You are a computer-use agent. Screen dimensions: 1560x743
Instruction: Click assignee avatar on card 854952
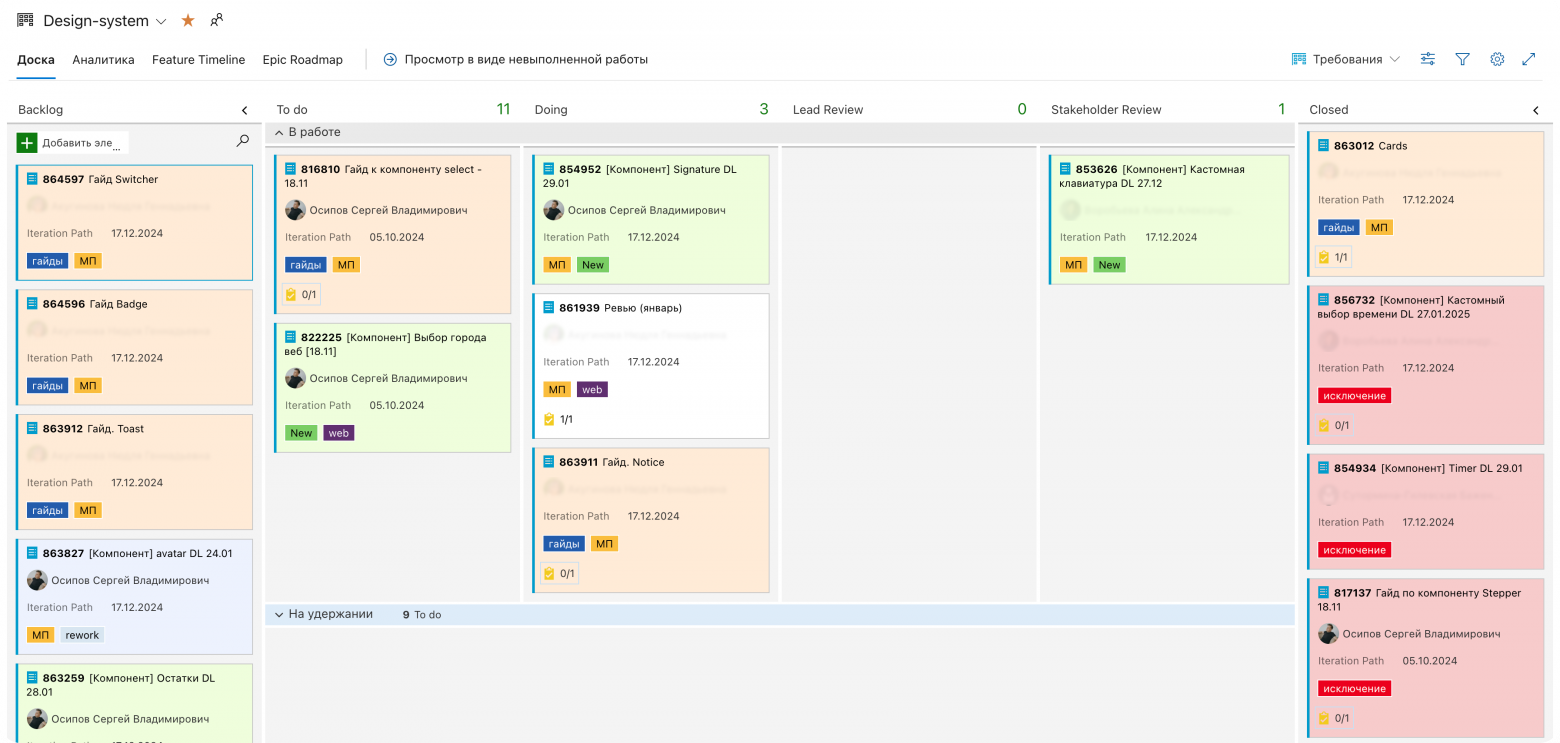553,210
